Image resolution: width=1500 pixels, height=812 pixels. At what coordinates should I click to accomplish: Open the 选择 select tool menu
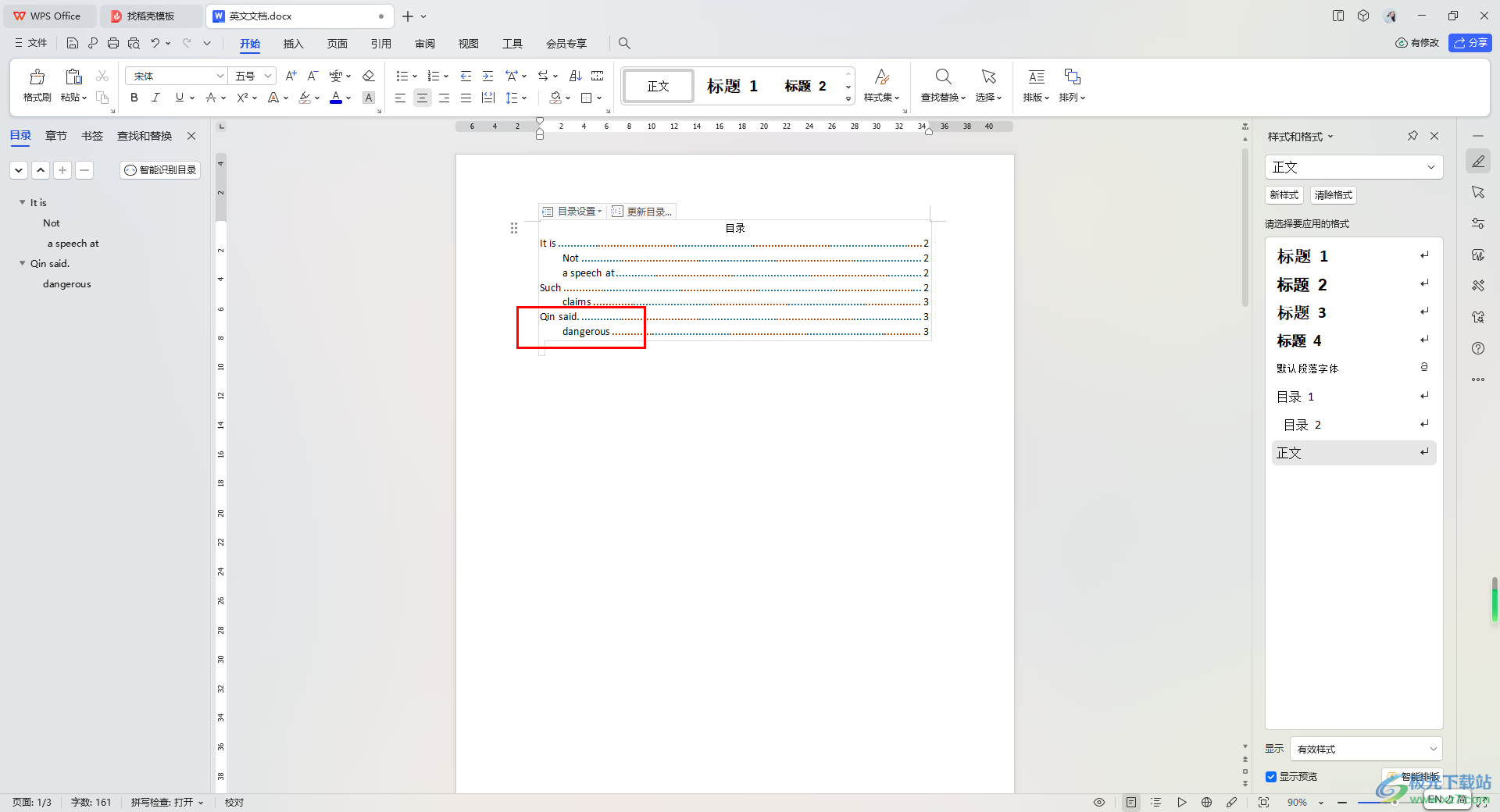click(988, 86)
